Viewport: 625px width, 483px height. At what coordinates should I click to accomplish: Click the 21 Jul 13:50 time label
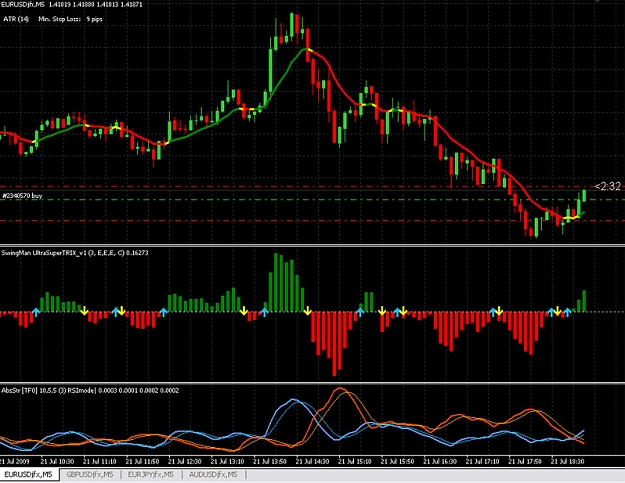(x=270, y=461)
